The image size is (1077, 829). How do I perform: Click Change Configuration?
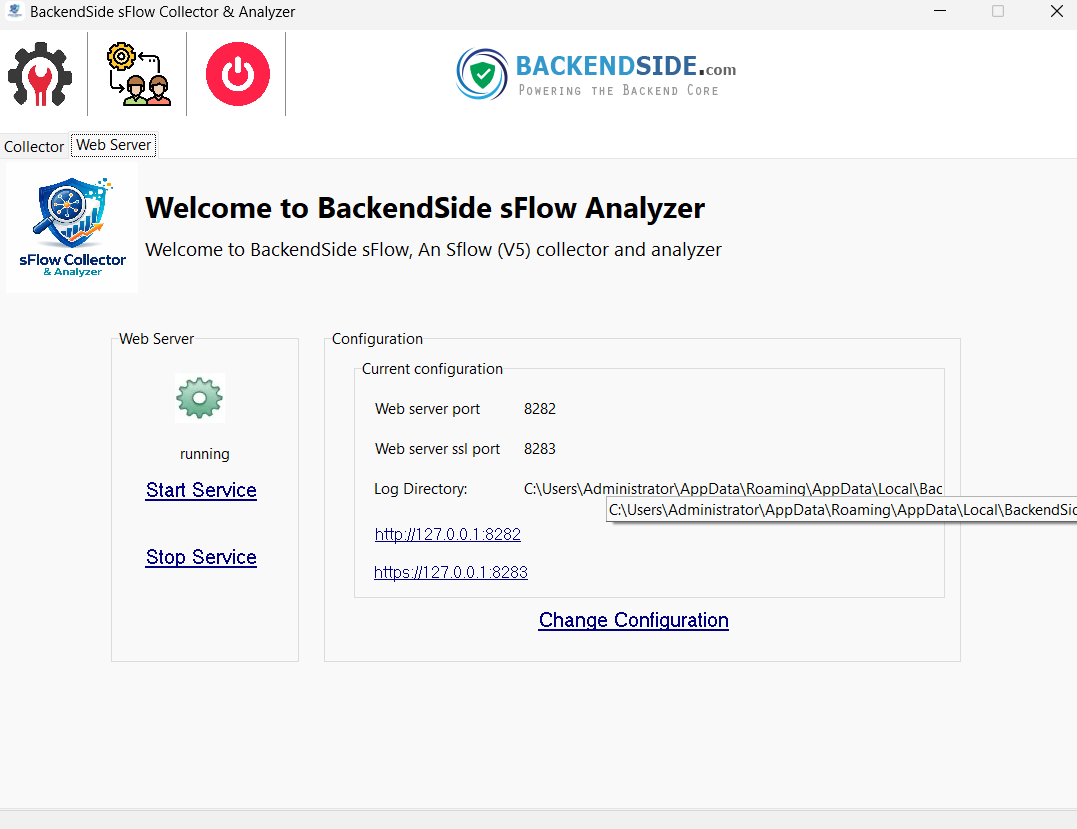point(633,620)
